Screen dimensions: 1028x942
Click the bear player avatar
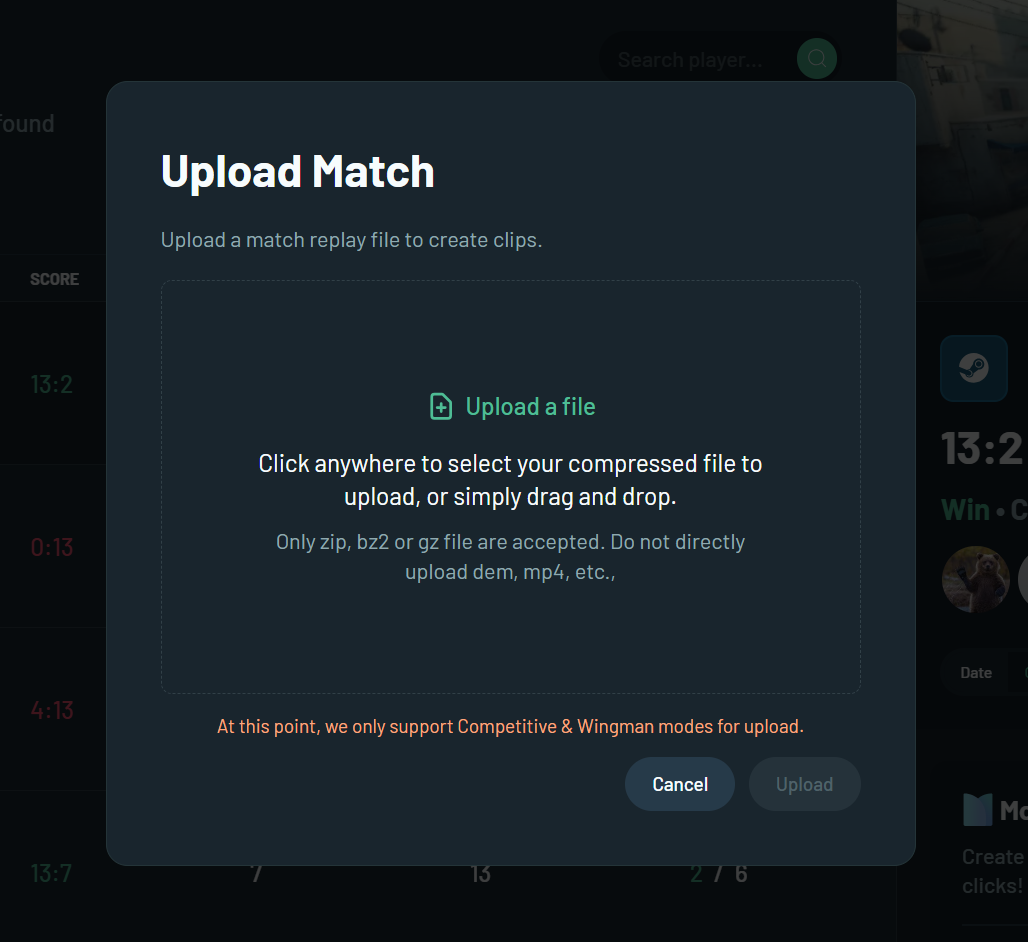[x=976, y=579]
